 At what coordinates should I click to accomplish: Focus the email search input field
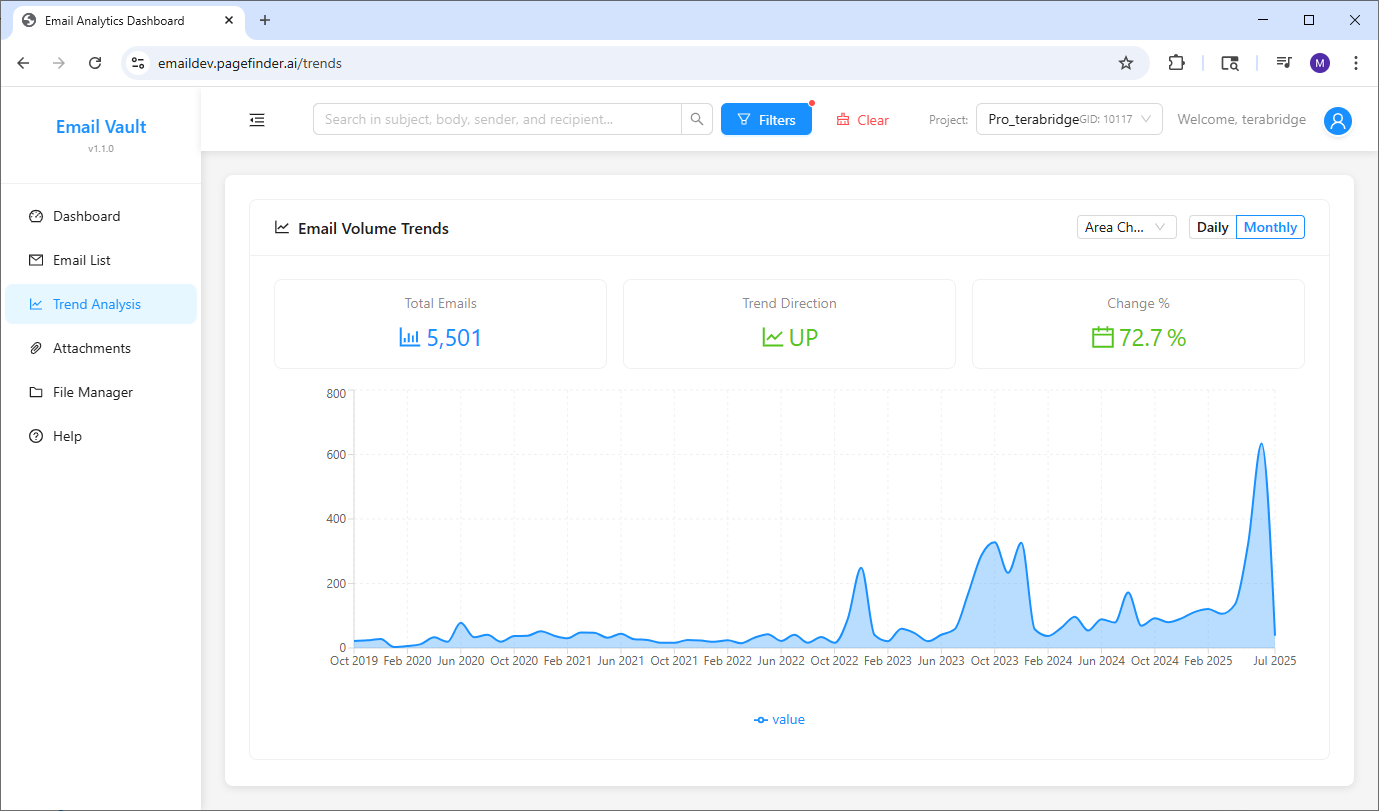[x=497, y=119]
